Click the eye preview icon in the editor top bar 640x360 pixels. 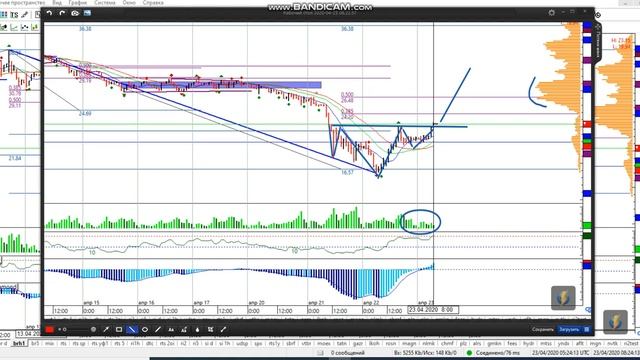pyautogui.click(x=75, y=13)
